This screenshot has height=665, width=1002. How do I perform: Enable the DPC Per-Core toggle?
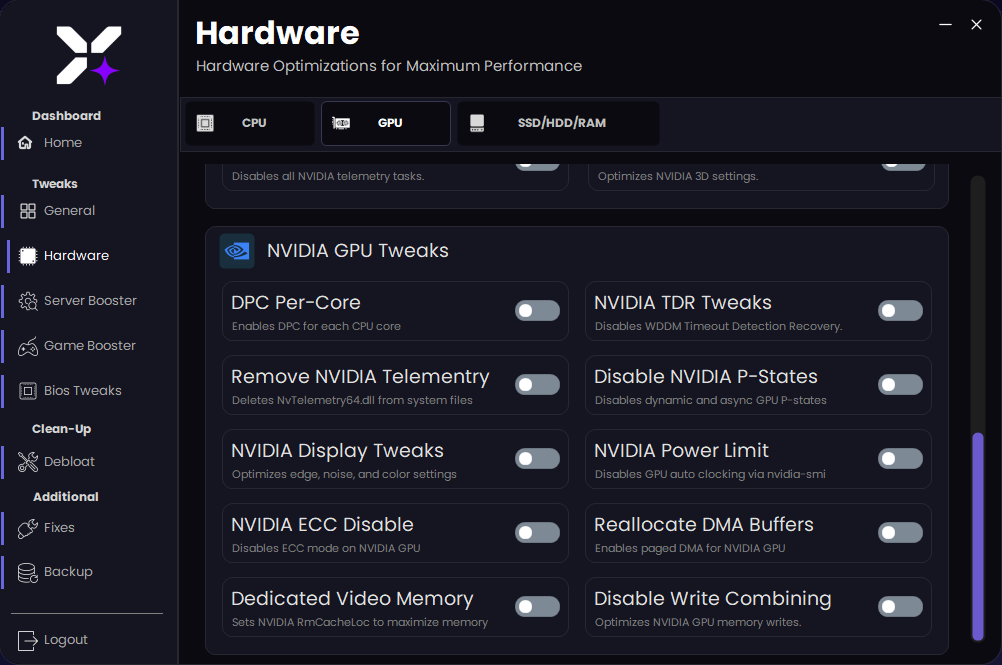coord(537,311)
